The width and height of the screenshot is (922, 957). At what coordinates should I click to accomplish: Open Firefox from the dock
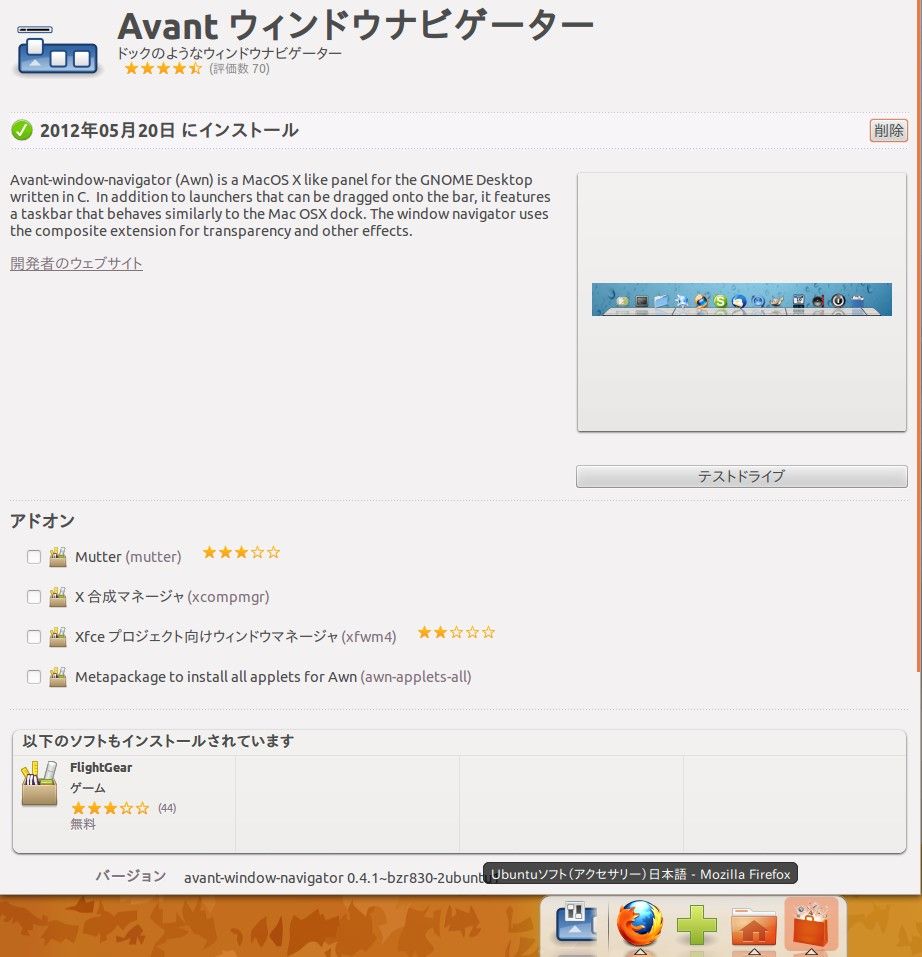[639, 923]
